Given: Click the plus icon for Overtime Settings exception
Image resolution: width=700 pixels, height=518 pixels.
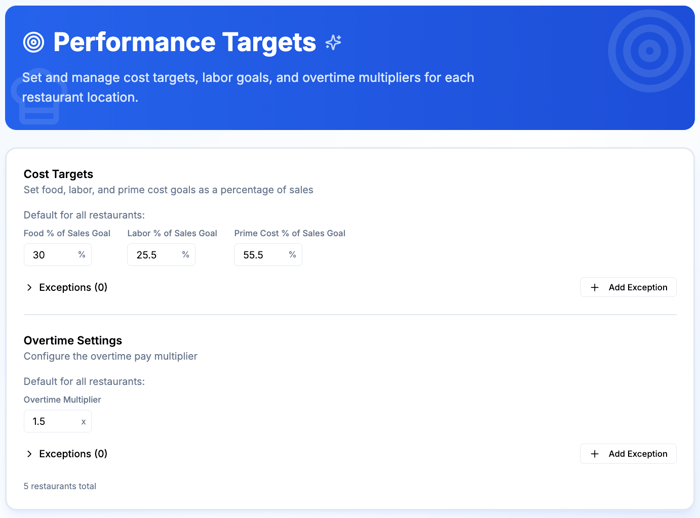Looking at the screenshot, I should tap(595, 454).
